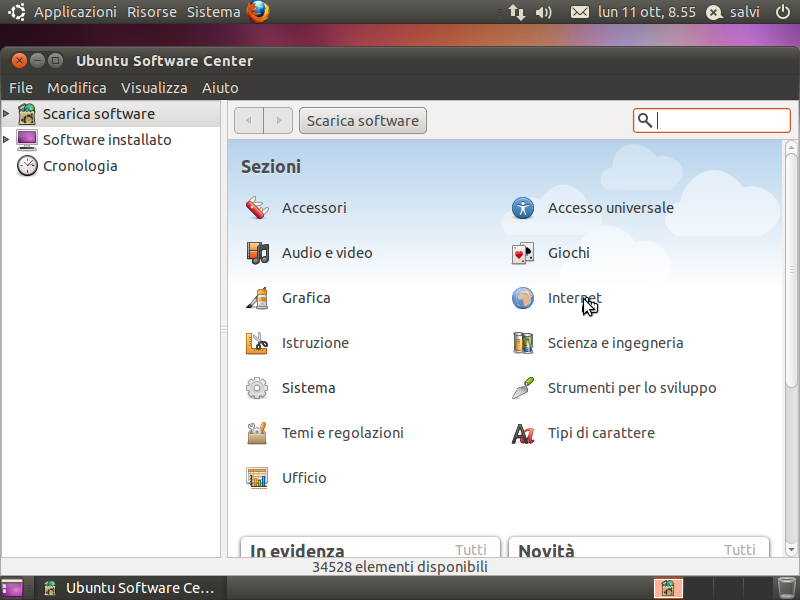Open the Grafica section icon
The height and width of the screenshot is (600, 800).
257,298
